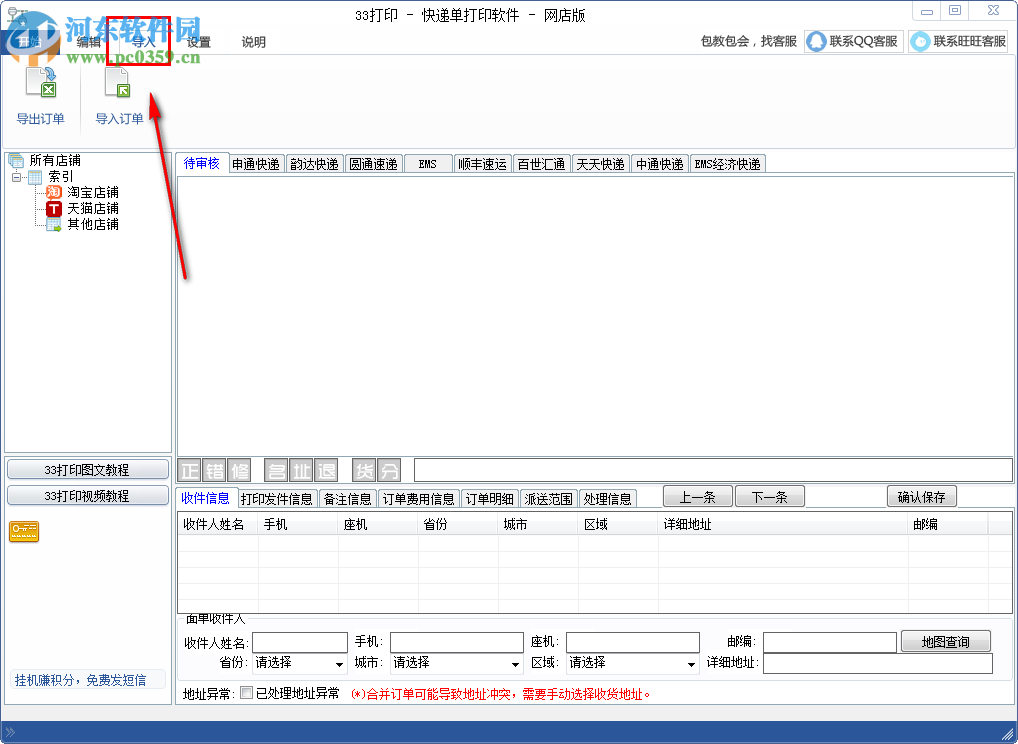Click the 货 filter icon
1018x744 pixels.
pyautogui.click(x=366, y=470)
